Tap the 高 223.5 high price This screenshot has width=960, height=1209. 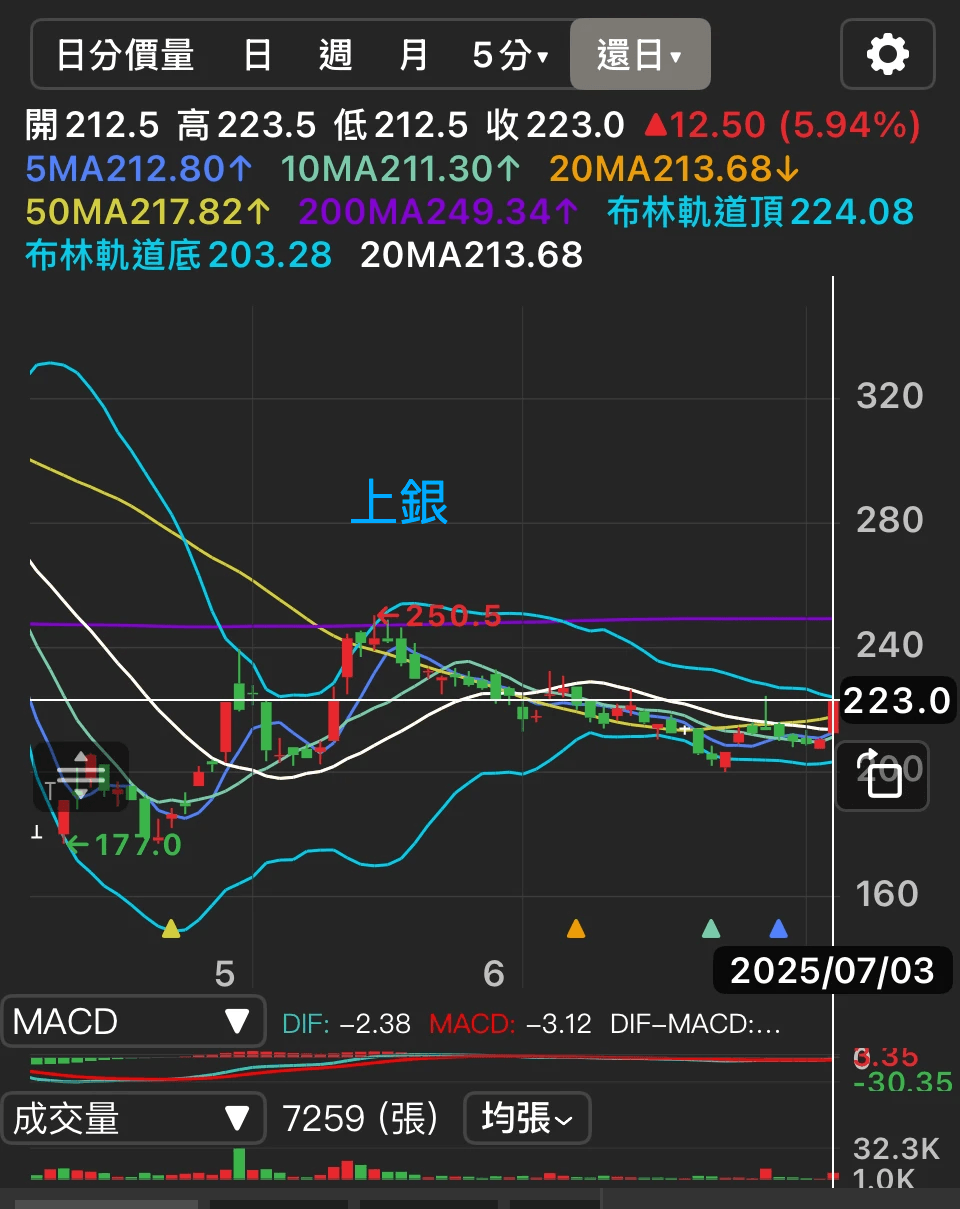pos(247,125)
